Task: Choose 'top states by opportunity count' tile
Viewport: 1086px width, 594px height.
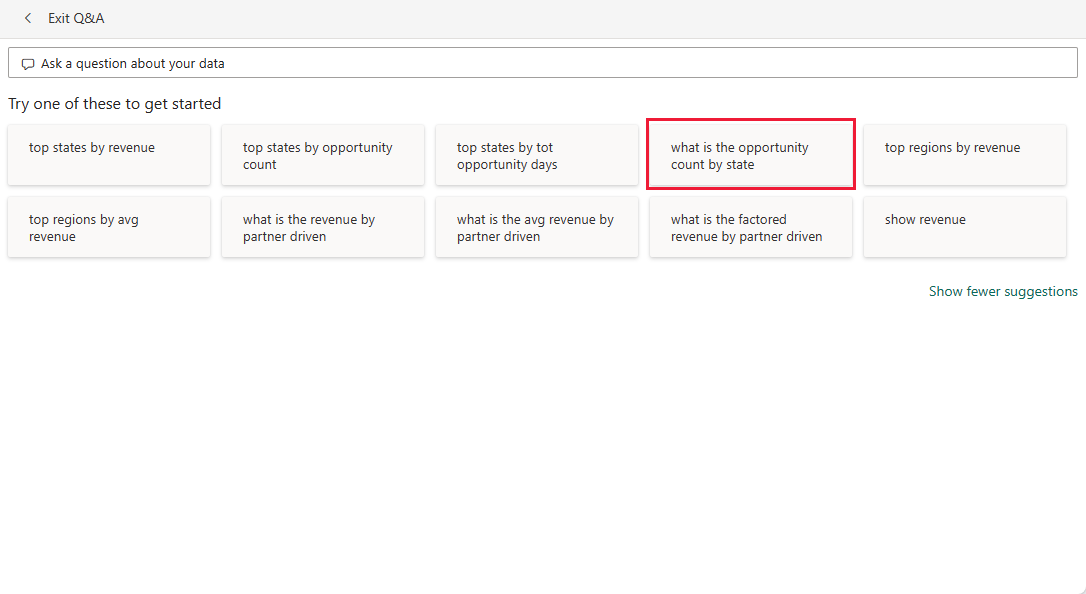Action: tap(322, 154)
